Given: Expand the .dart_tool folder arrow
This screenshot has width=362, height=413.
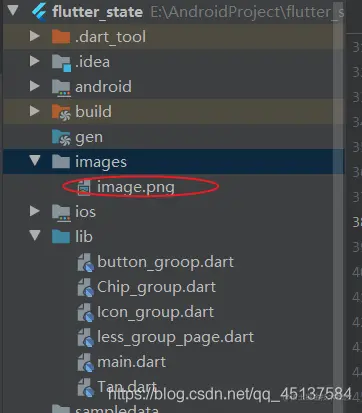Looking at the screenshot, I should (x=35, y=36).
